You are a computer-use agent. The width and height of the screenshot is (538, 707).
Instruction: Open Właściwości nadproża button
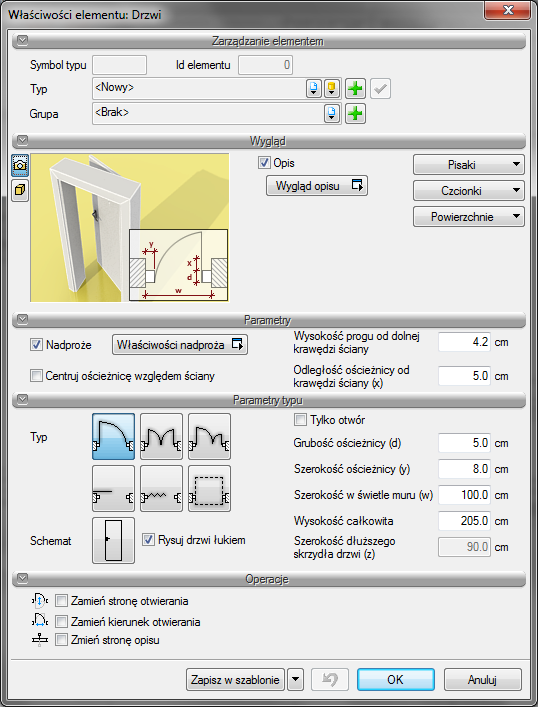179,345
